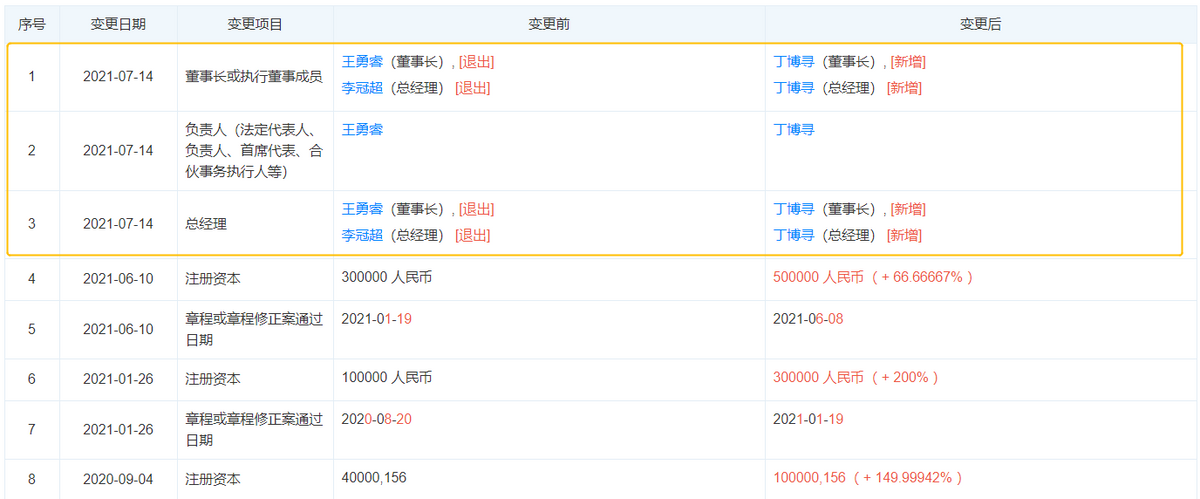1200x499 pixels.
Task: Click 王勇睿 link in row 3 总经理
Action: point(362,210)
